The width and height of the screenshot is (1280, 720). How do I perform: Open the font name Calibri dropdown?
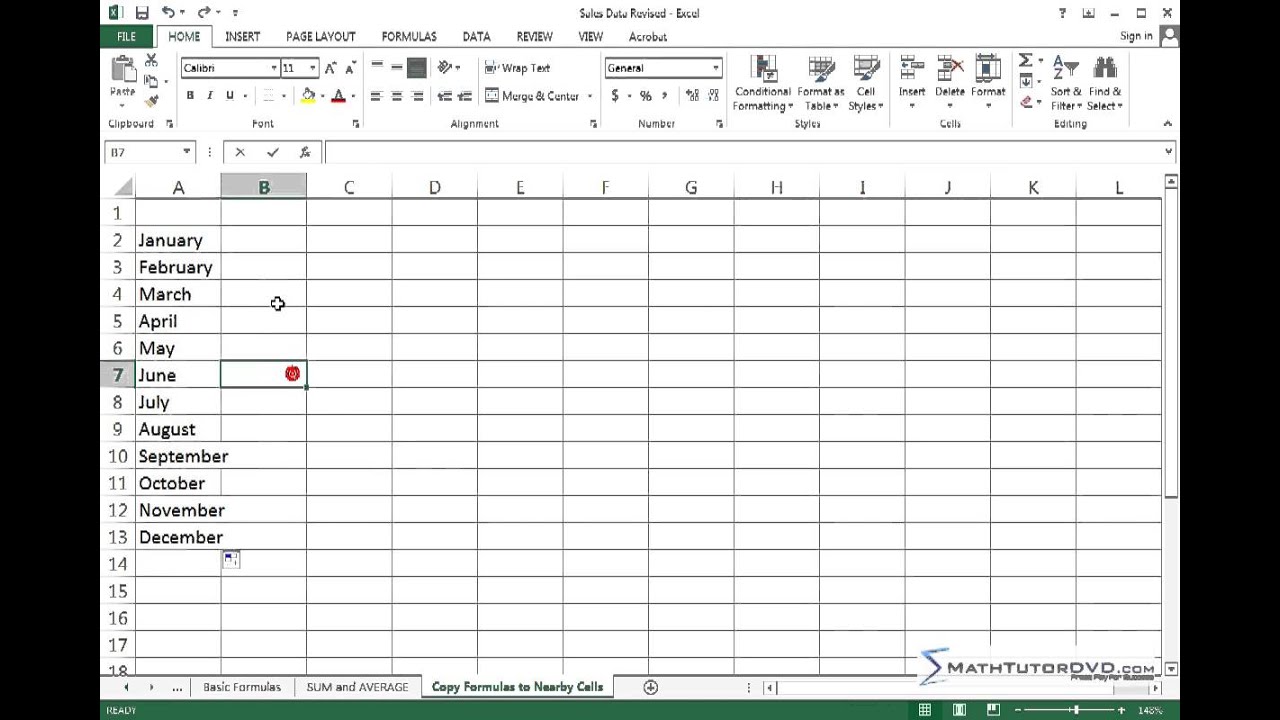click(273, 68)
